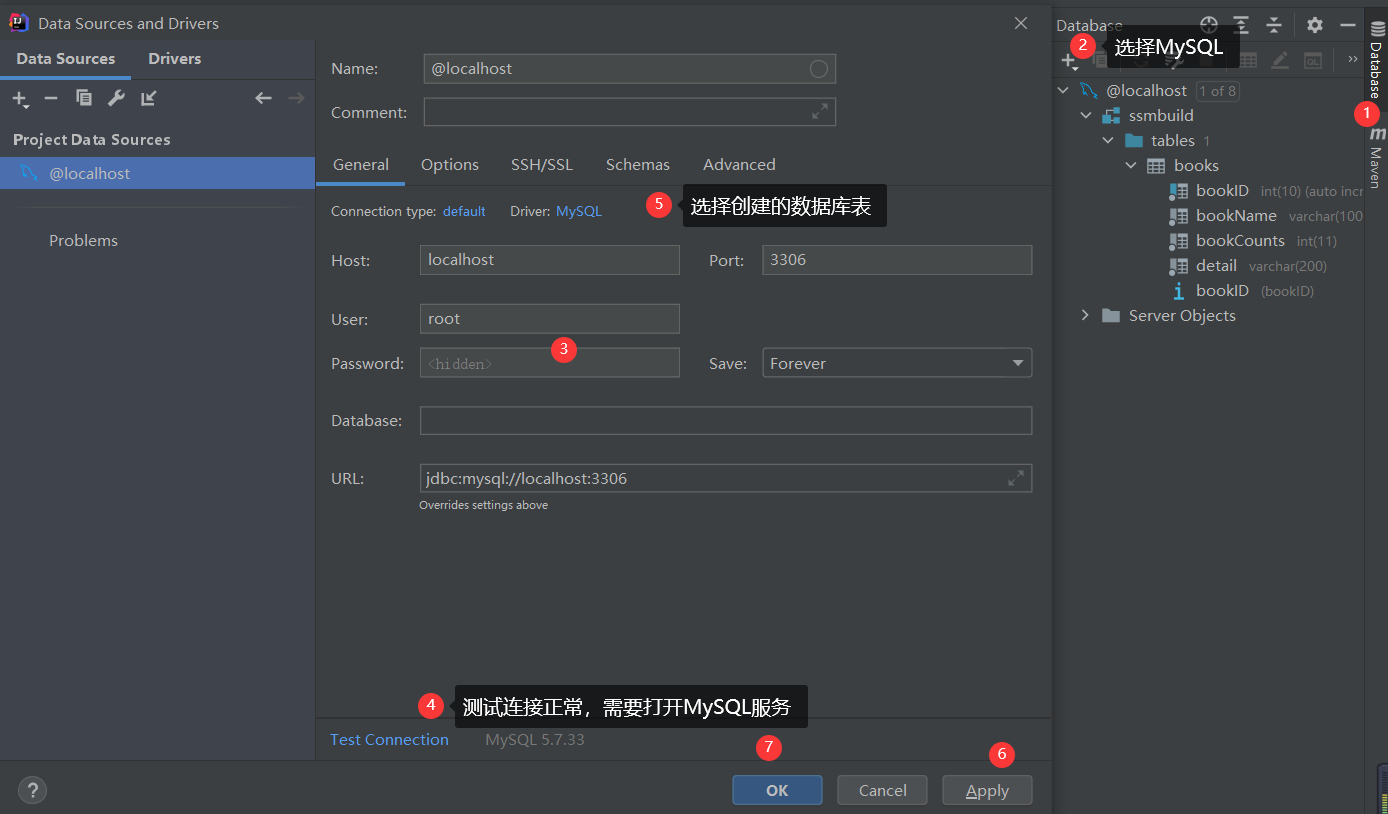
Task: Click into the User field
Action: click(x=550, y=319)
